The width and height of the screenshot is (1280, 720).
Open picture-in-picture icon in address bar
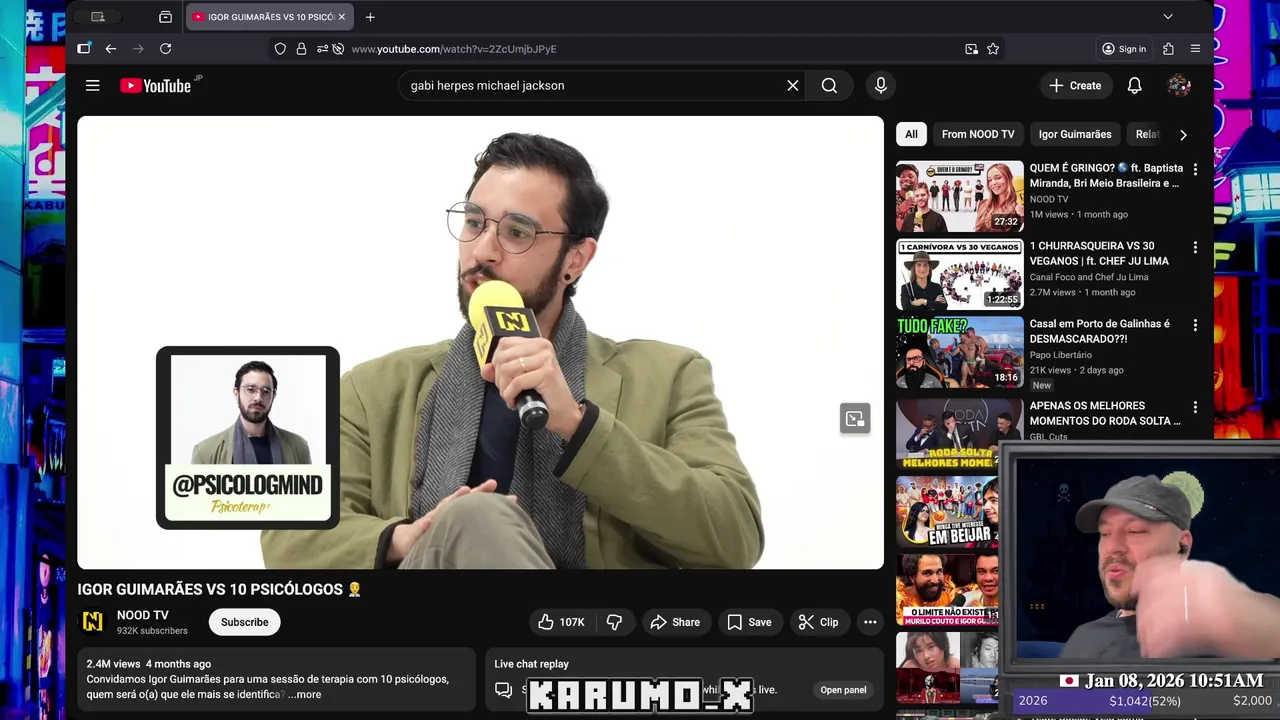click(971, 49)
